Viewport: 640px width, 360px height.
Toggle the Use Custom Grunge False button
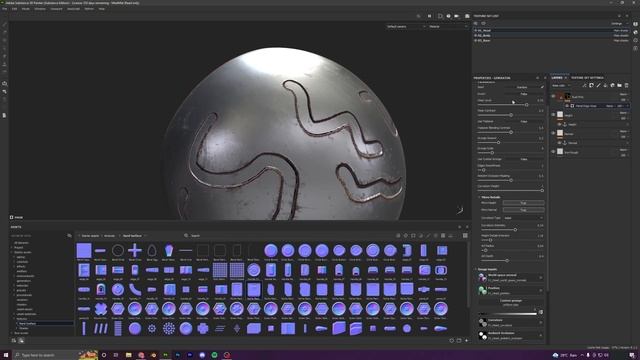(524, 159)
